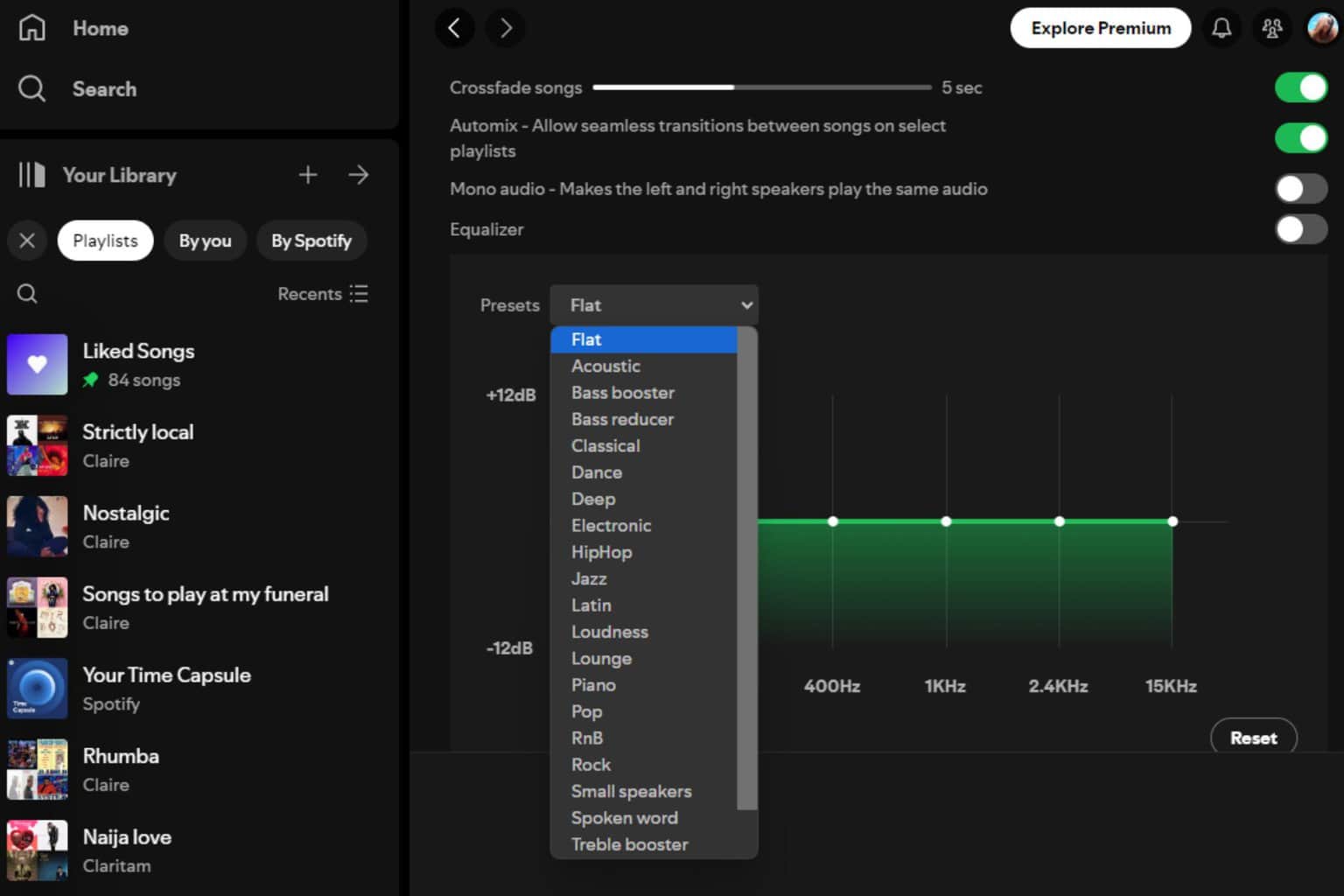Navigate back with the left chevron
This screenshot has width=1344, height=896.
click(454, 28)
